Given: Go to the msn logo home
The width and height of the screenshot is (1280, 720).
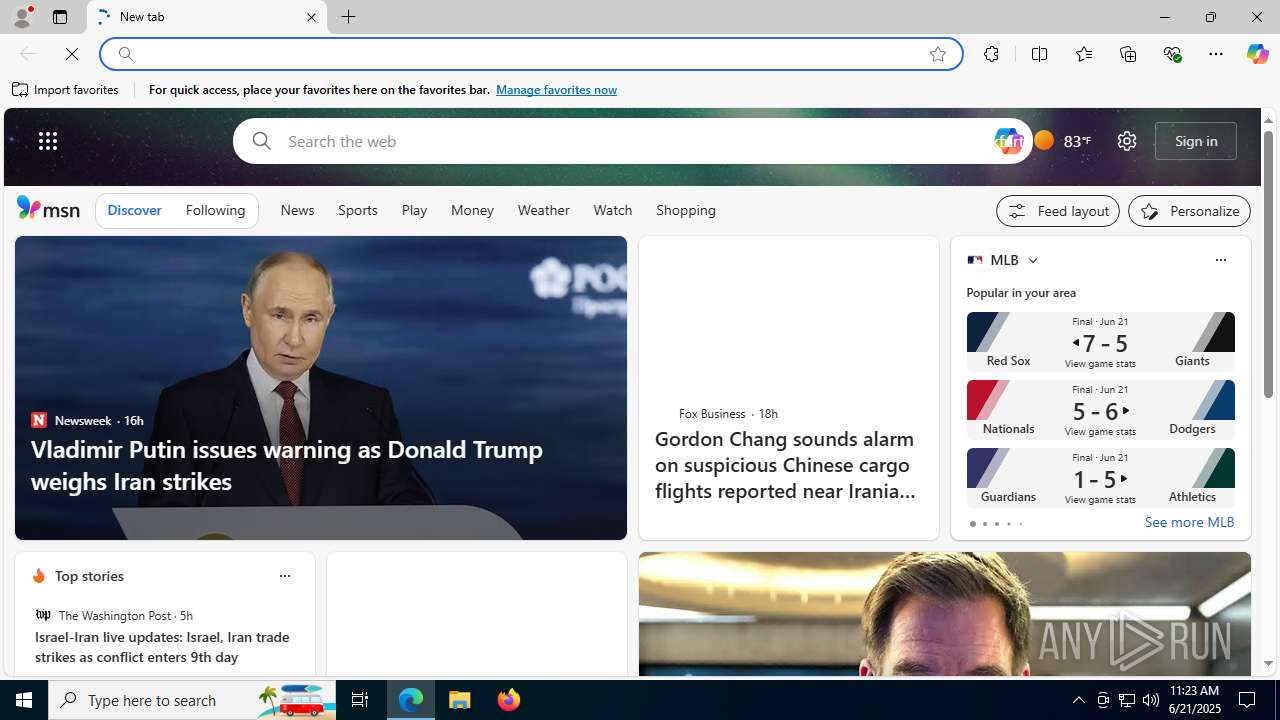Looking at the screenshot, I should [48, 208].
